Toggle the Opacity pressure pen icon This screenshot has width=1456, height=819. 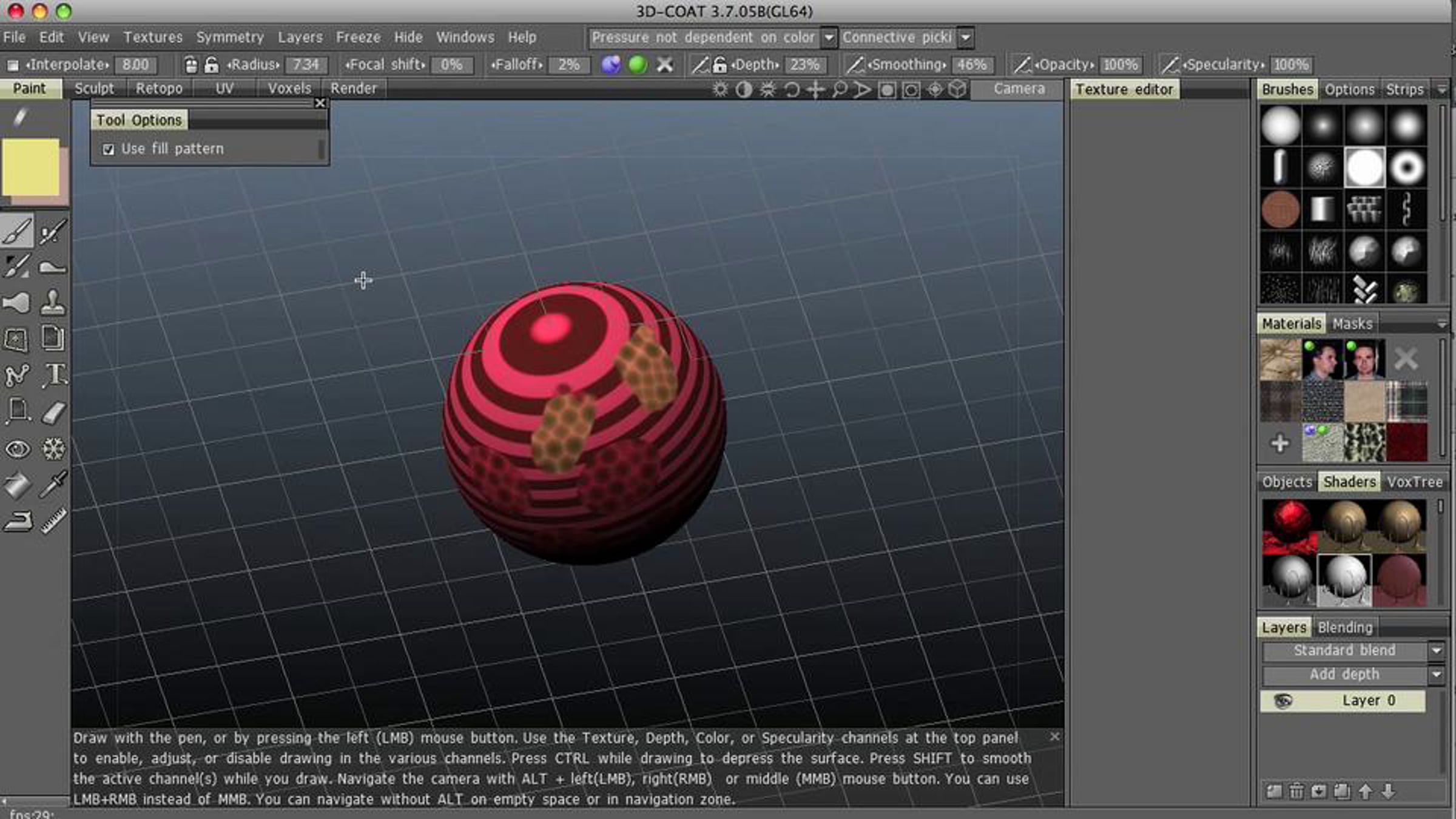[x=1022, y=65]
